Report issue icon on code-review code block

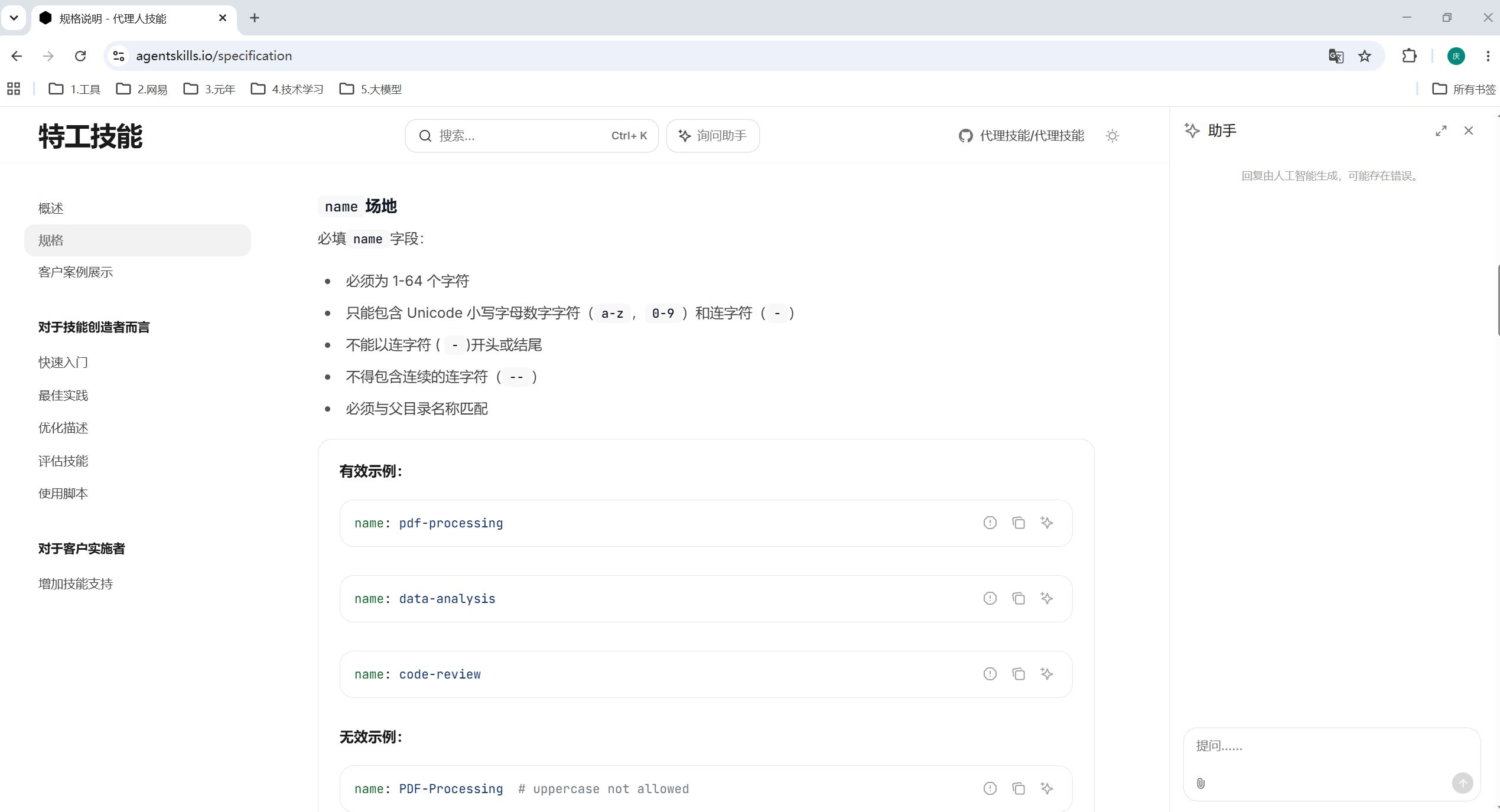pos(990,674)
